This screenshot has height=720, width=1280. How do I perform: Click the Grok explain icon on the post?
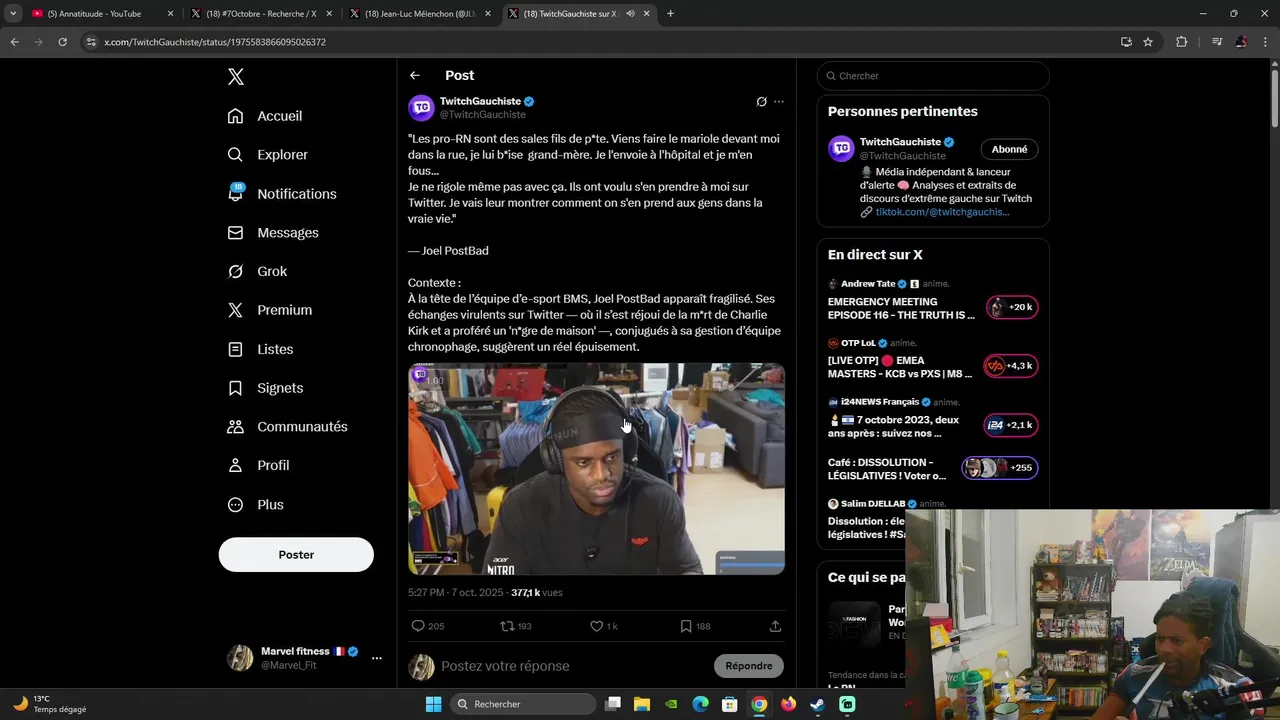761,102
